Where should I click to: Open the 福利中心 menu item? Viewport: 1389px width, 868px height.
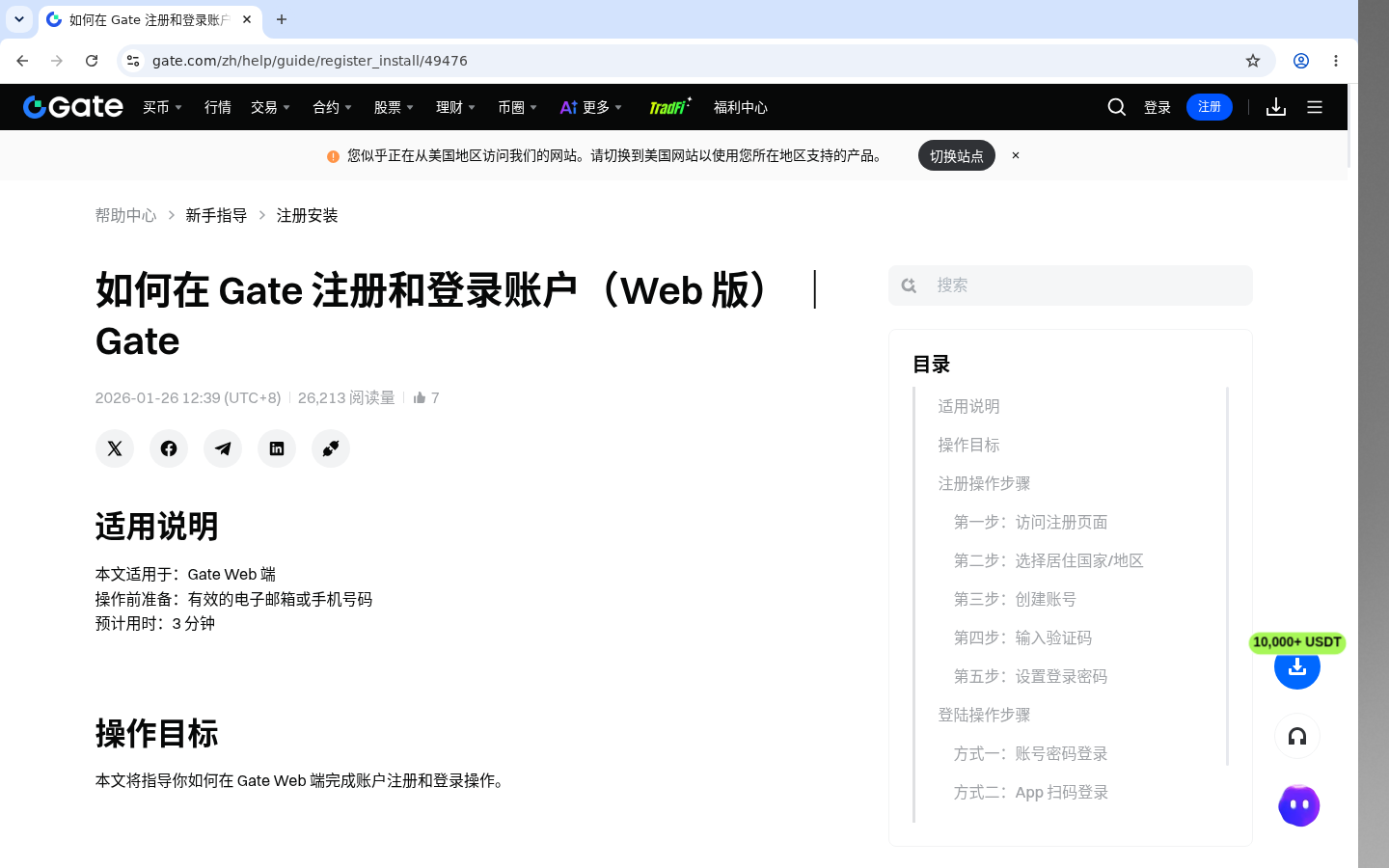coord(741,107)
